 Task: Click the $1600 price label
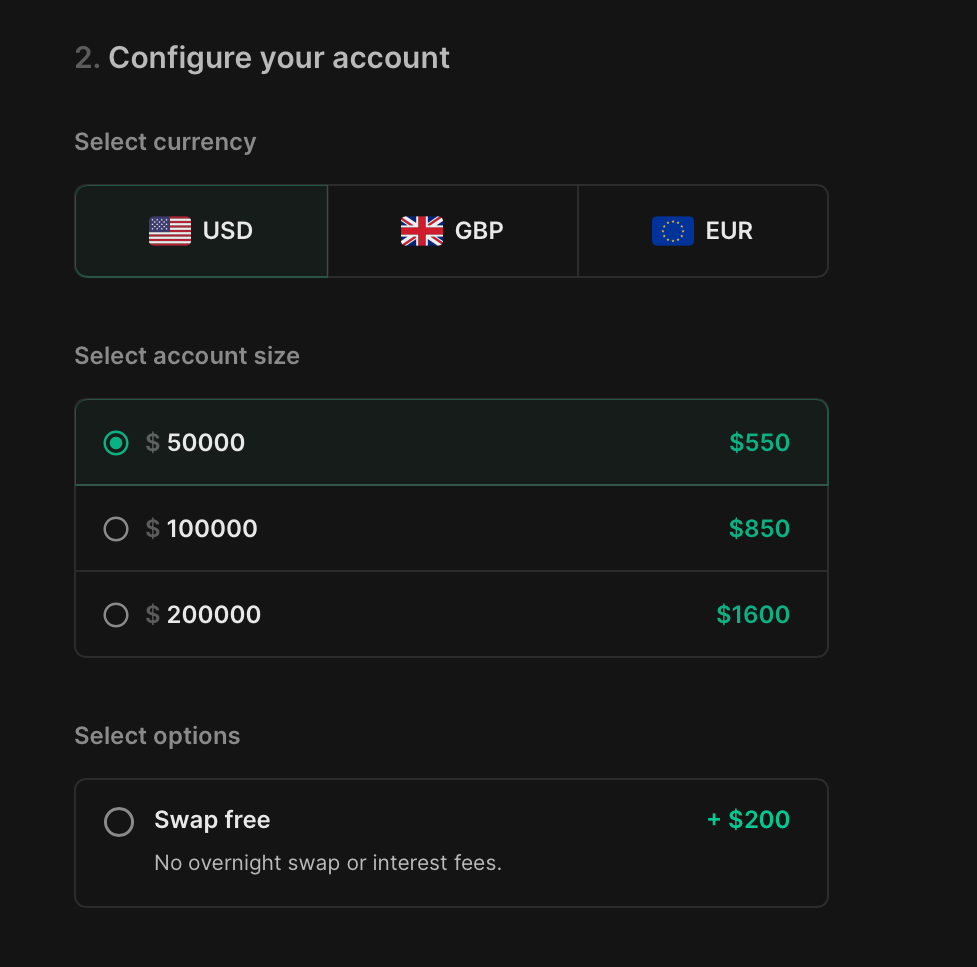pos(752,615)
